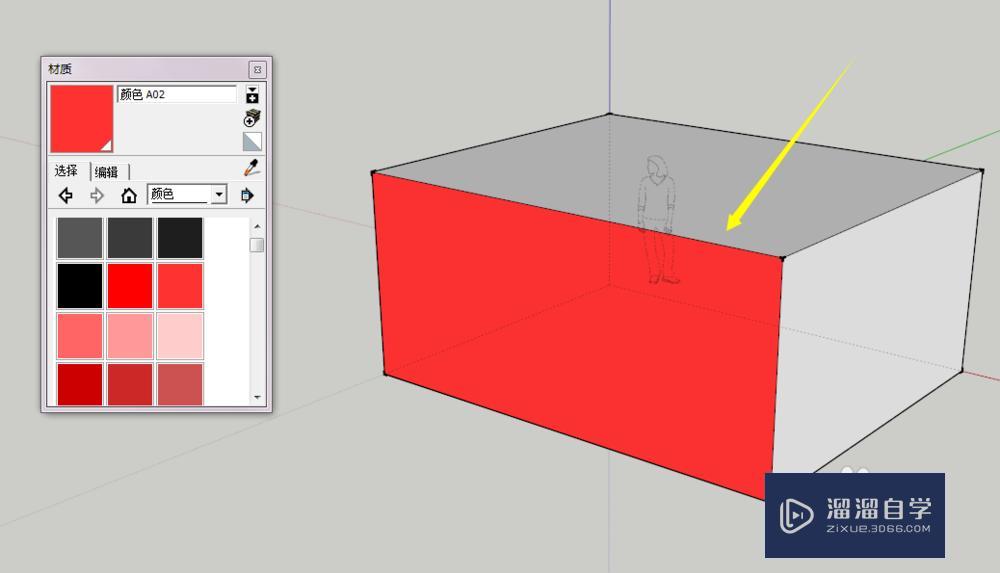Go back with the left arrow icon
The image size is (1000, 573).
pyautogui.click(x=66, y=195)
